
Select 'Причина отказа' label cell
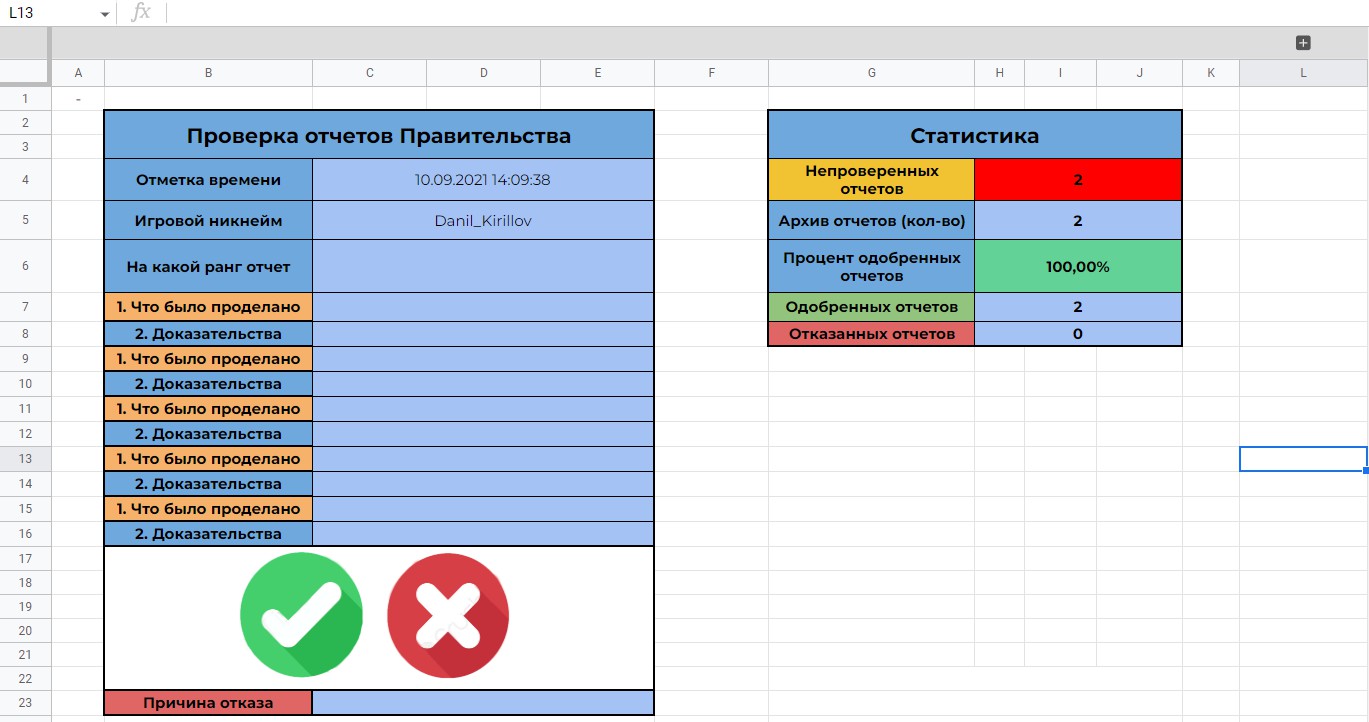(x=208, y=702)
